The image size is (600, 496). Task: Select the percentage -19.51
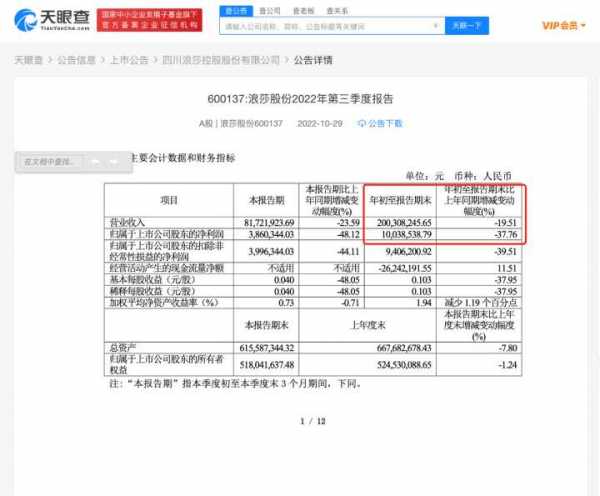pos(505,223)
